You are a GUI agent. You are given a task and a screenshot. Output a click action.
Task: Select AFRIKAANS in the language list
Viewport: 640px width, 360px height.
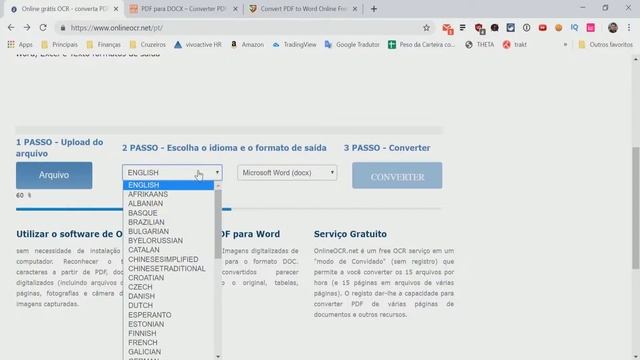pyautogui.click(x=168, y=194)
